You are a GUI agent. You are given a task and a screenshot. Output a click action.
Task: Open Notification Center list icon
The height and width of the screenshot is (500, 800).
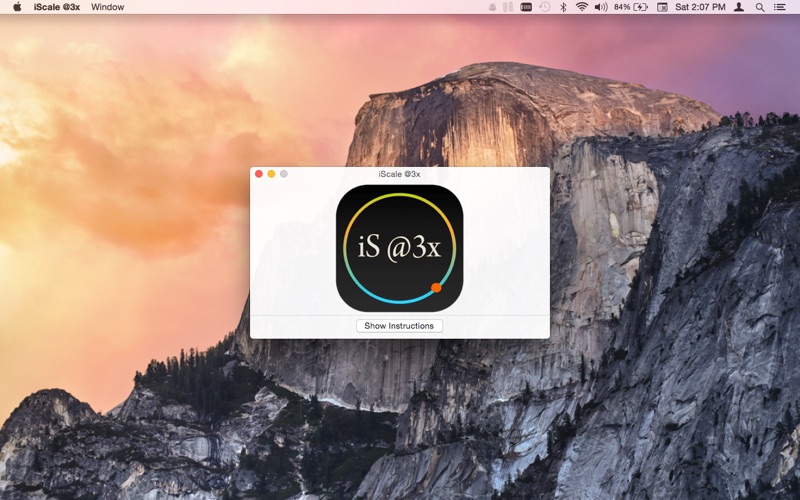[780, 7]
